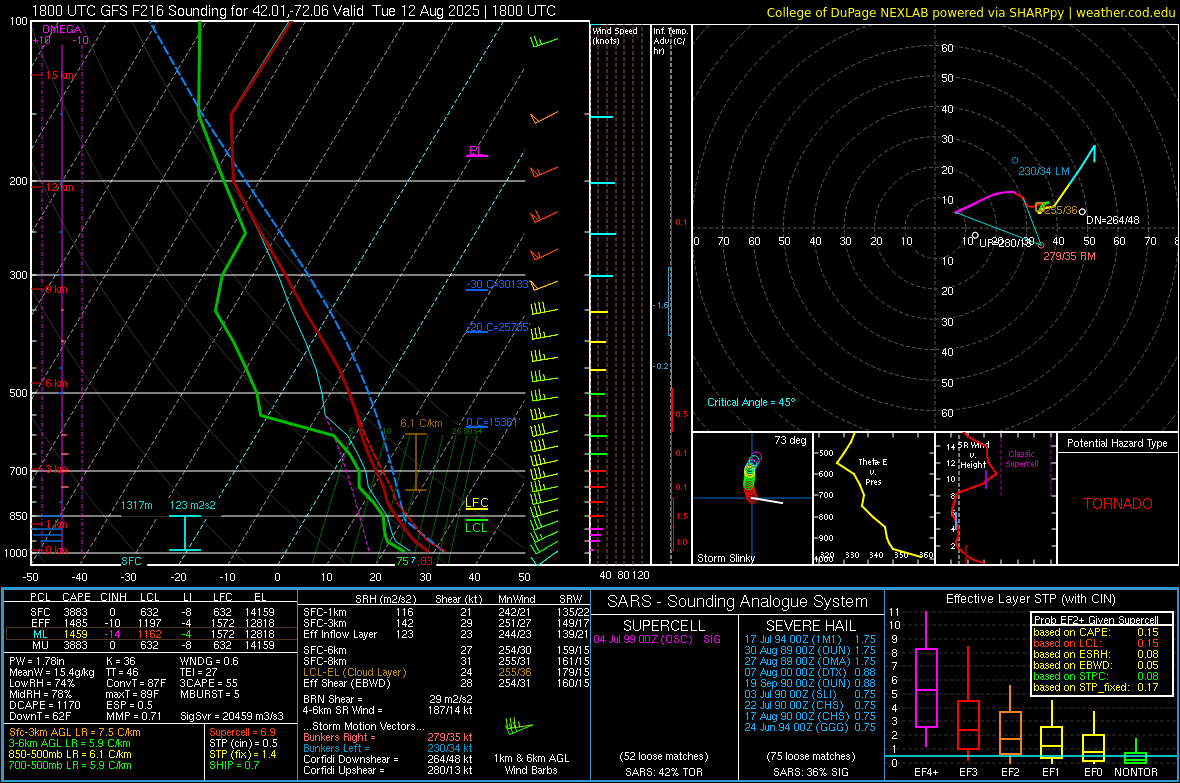This screenshot has width=1180, height=783.
Task: Click the yellow LFC marker on the skew-T
Action: coord(476,503)
